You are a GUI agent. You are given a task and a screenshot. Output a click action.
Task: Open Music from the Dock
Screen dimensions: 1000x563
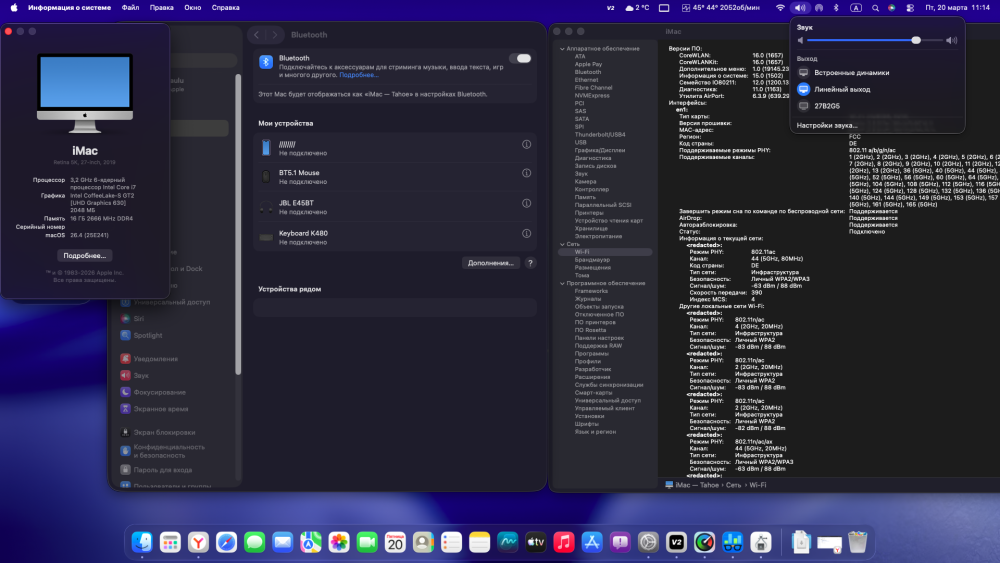564,542
